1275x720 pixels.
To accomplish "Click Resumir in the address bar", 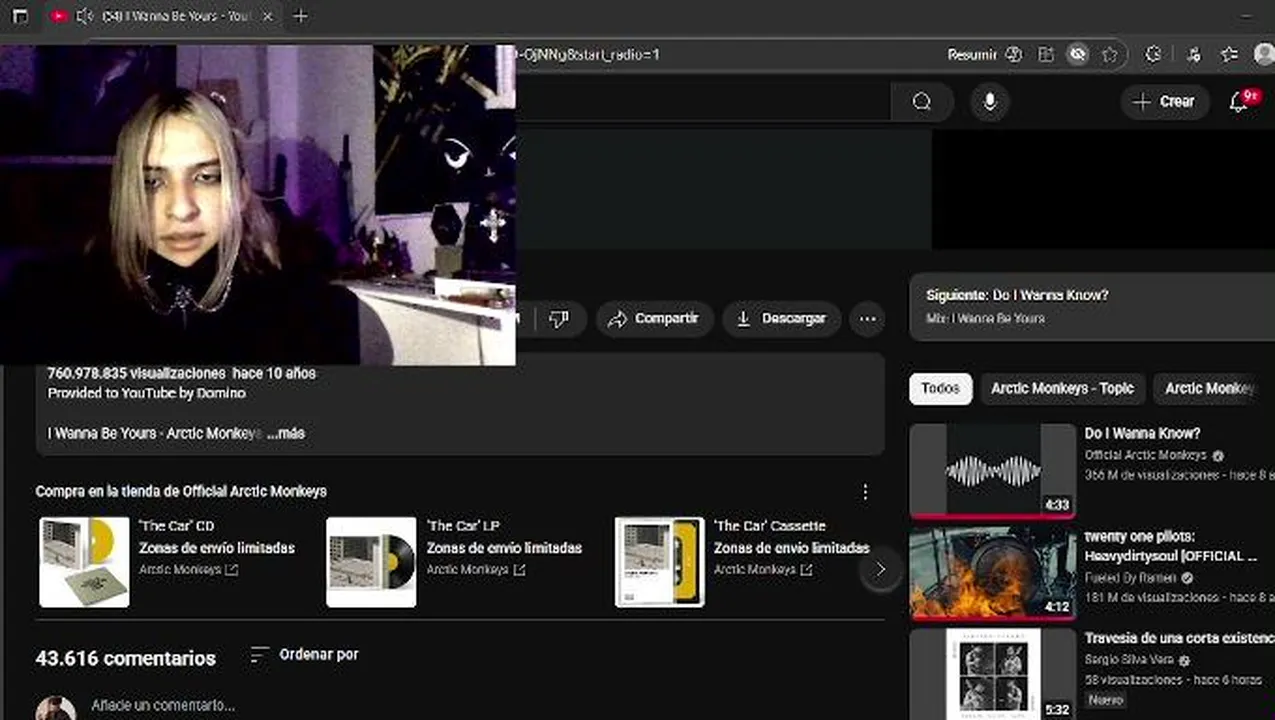I will coord(972,55).
